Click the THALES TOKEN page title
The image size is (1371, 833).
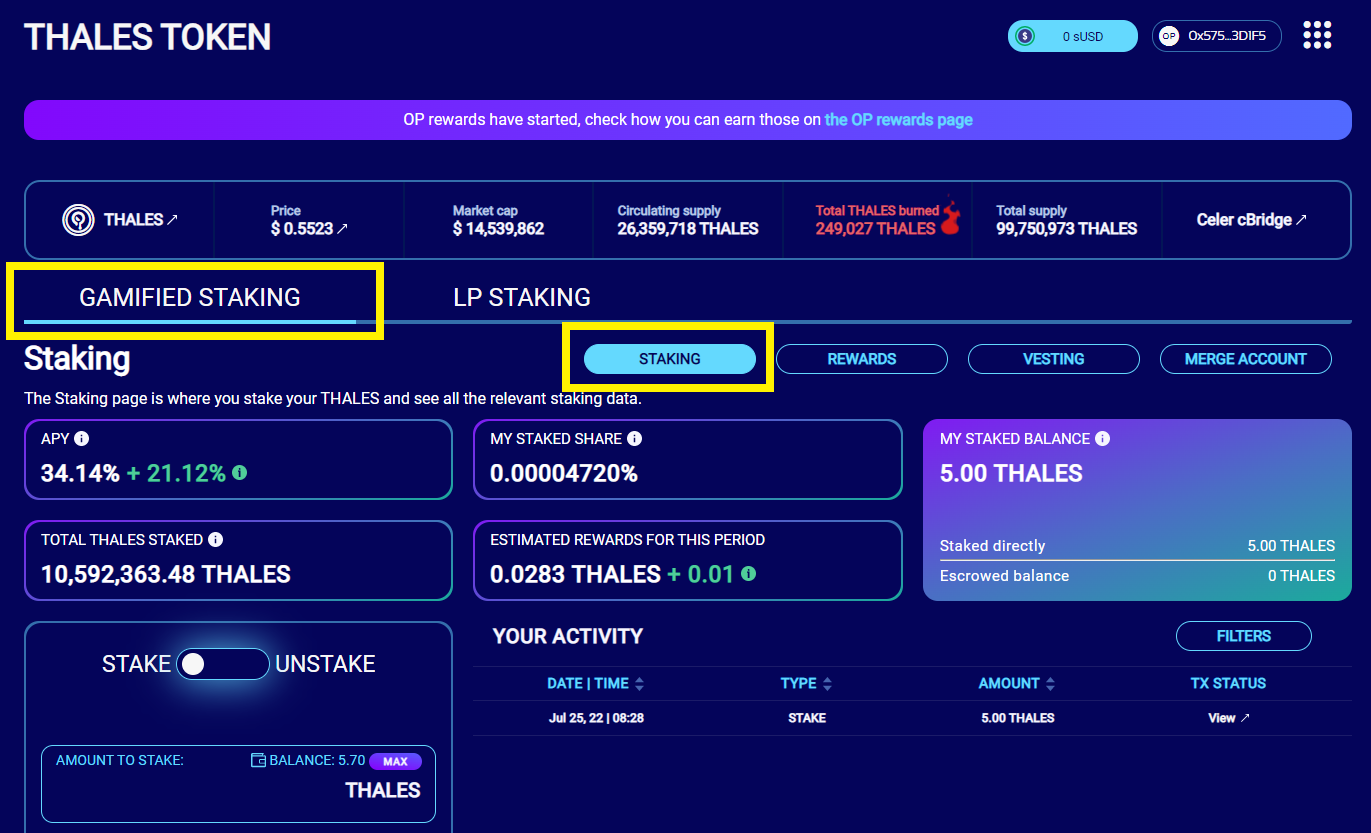point(147,37)
